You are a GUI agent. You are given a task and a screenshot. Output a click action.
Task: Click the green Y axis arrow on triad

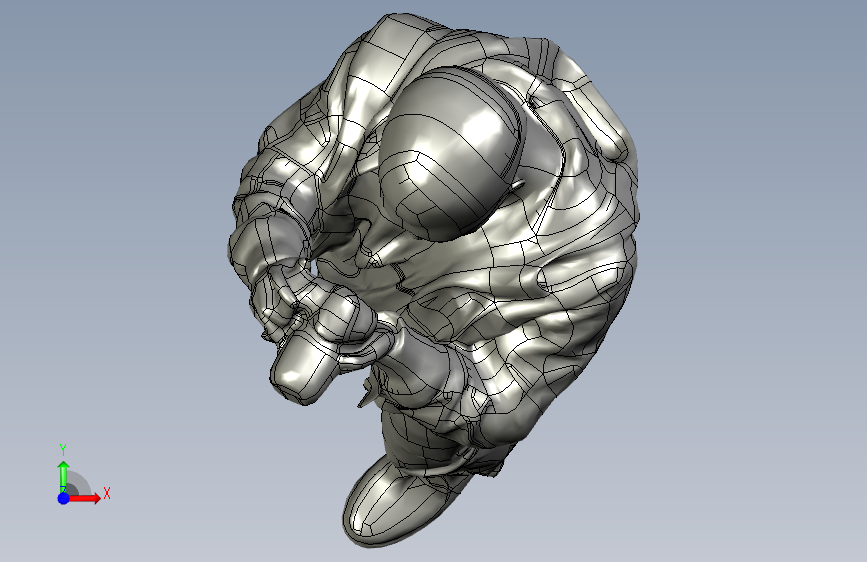pos(63,476)
